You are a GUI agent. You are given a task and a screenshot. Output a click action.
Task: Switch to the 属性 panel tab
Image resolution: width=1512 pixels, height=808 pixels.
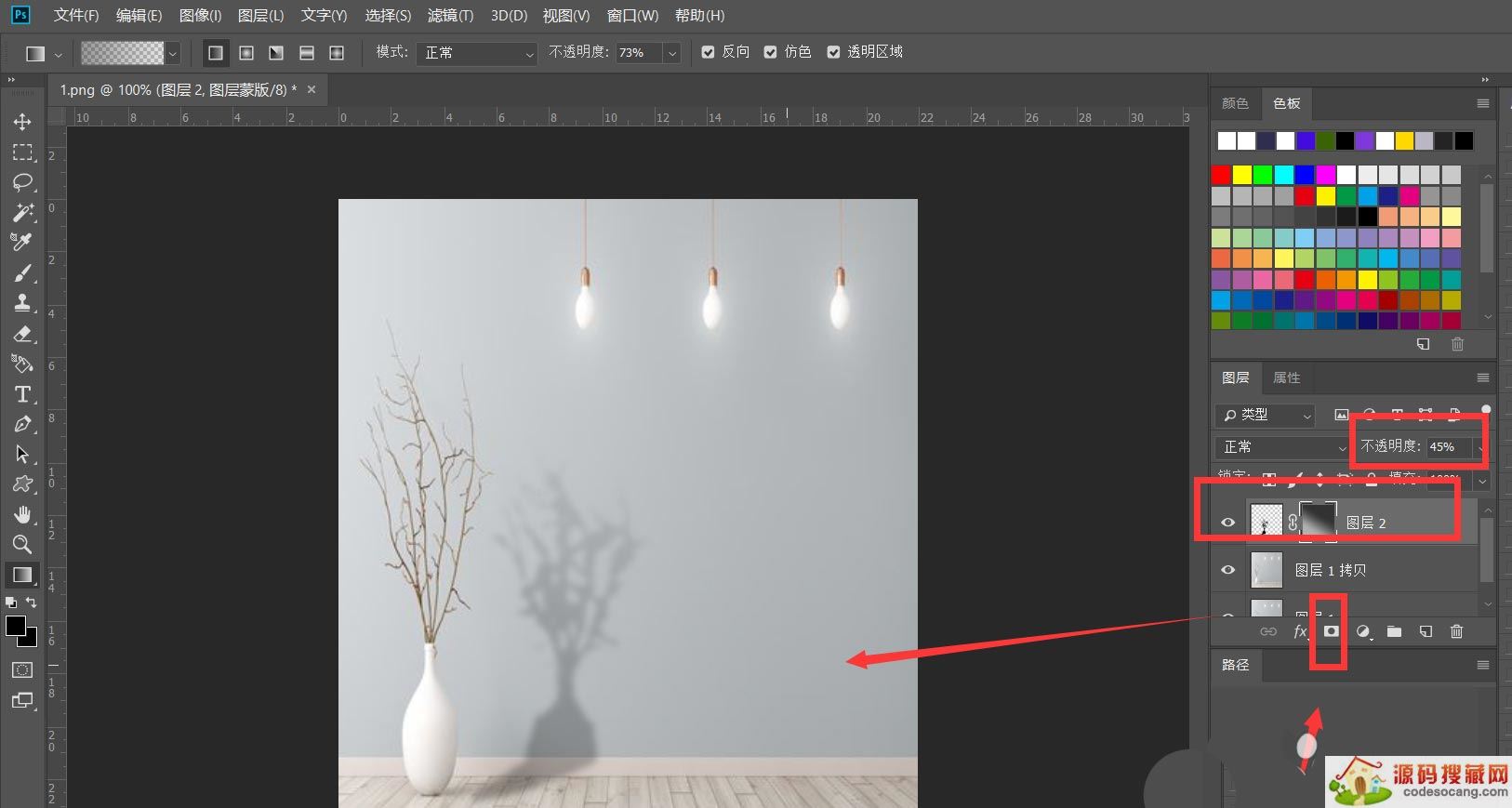point(1287,378)
